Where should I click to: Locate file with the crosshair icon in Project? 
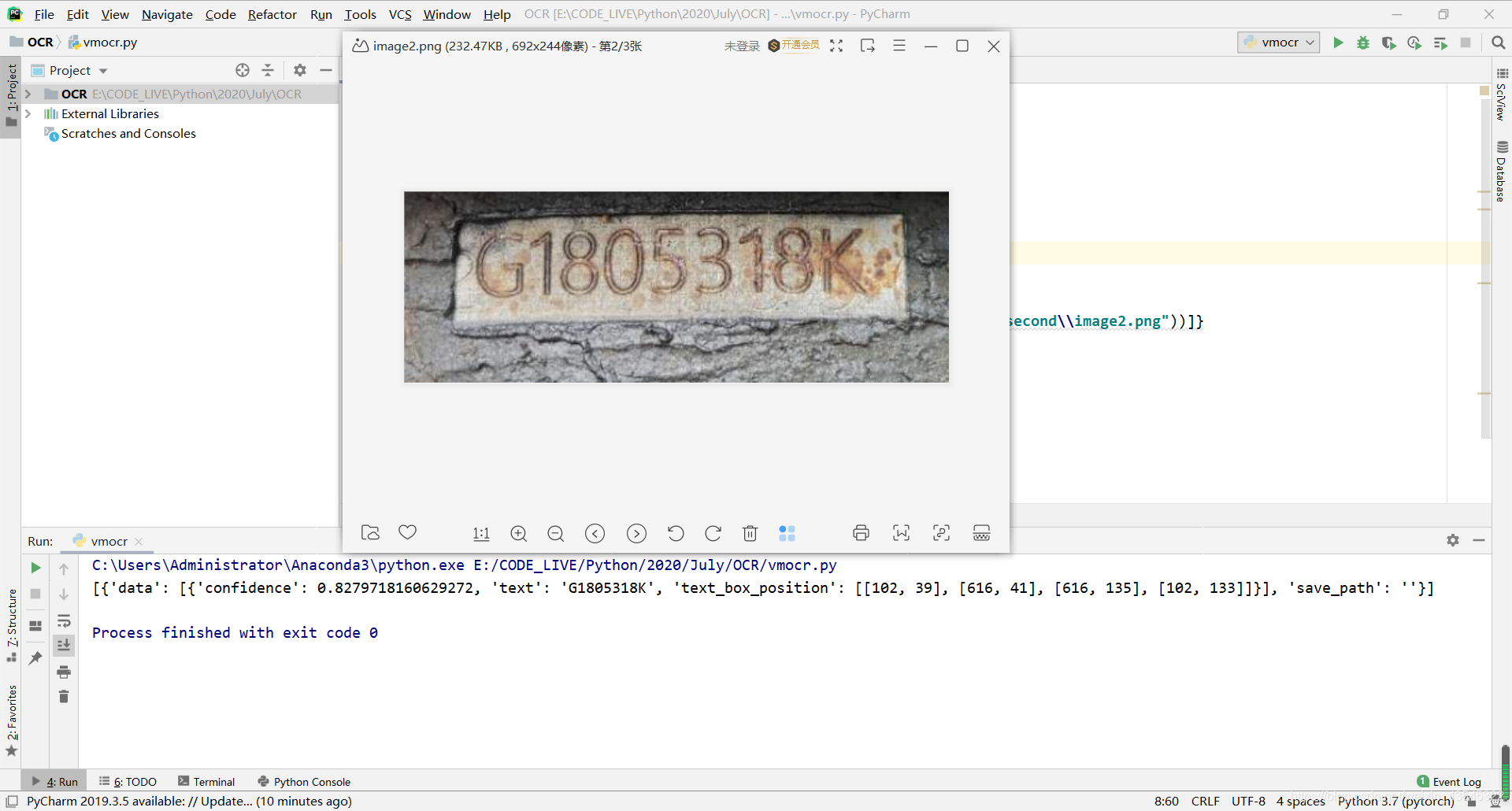243,70
